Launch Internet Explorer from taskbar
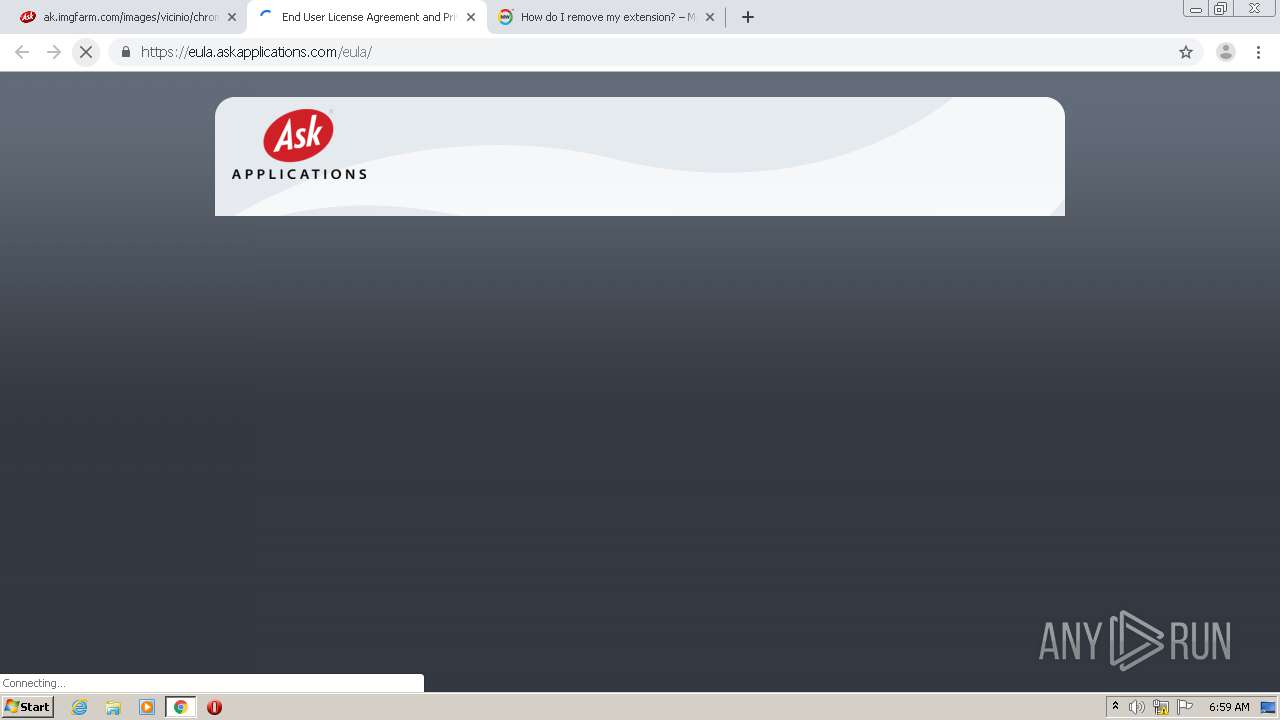 (80, 707)
